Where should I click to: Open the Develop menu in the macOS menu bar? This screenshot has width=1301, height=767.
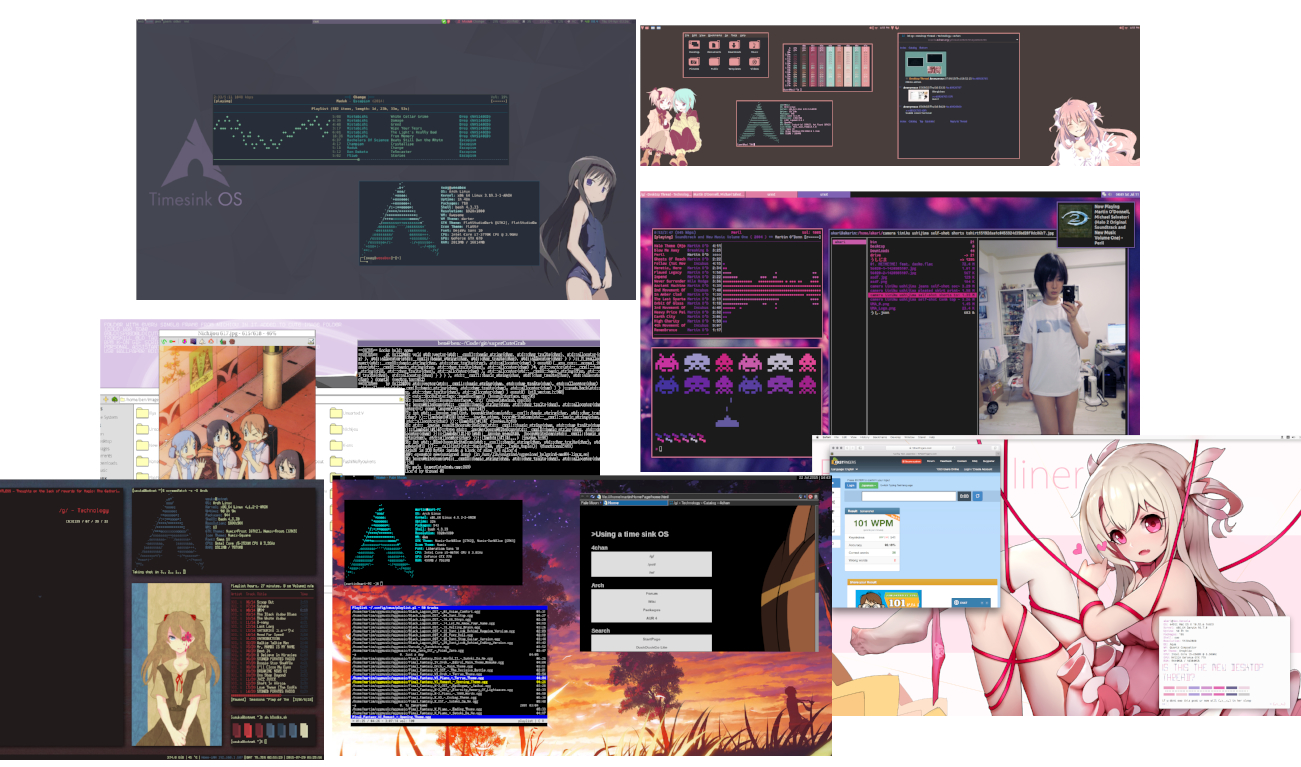coord(895,437)
